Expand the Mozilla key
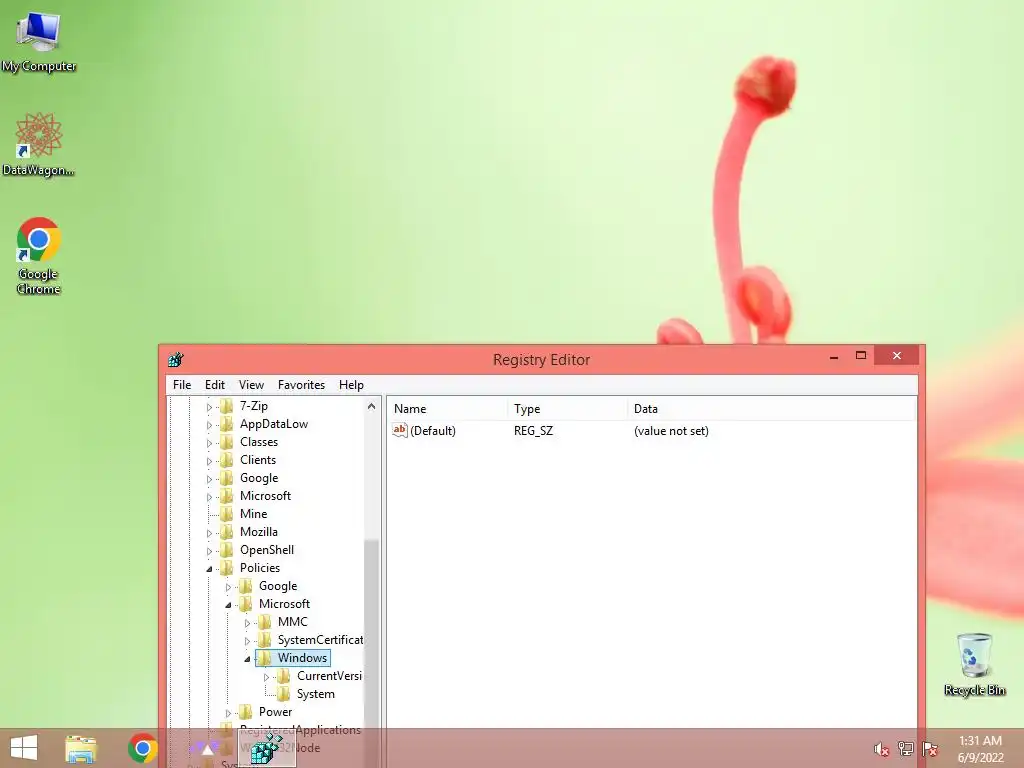 tap(209, 533)
